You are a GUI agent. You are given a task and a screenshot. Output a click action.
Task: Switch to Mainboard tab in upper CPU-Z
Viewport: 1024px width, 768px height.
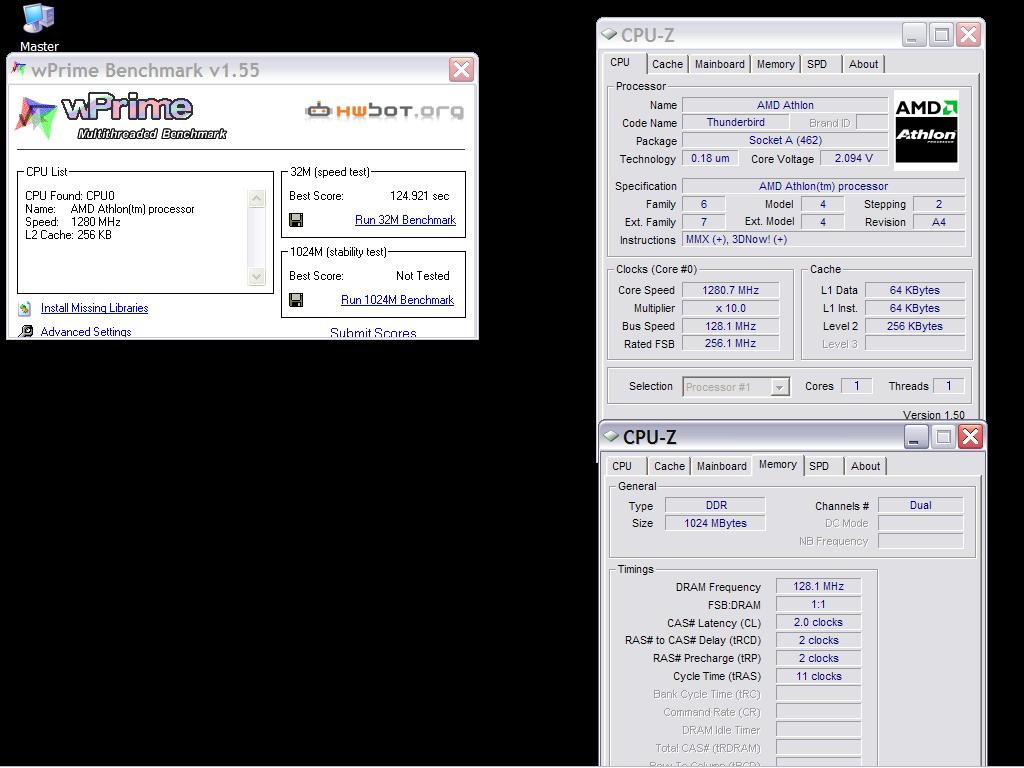coord(720,64)
